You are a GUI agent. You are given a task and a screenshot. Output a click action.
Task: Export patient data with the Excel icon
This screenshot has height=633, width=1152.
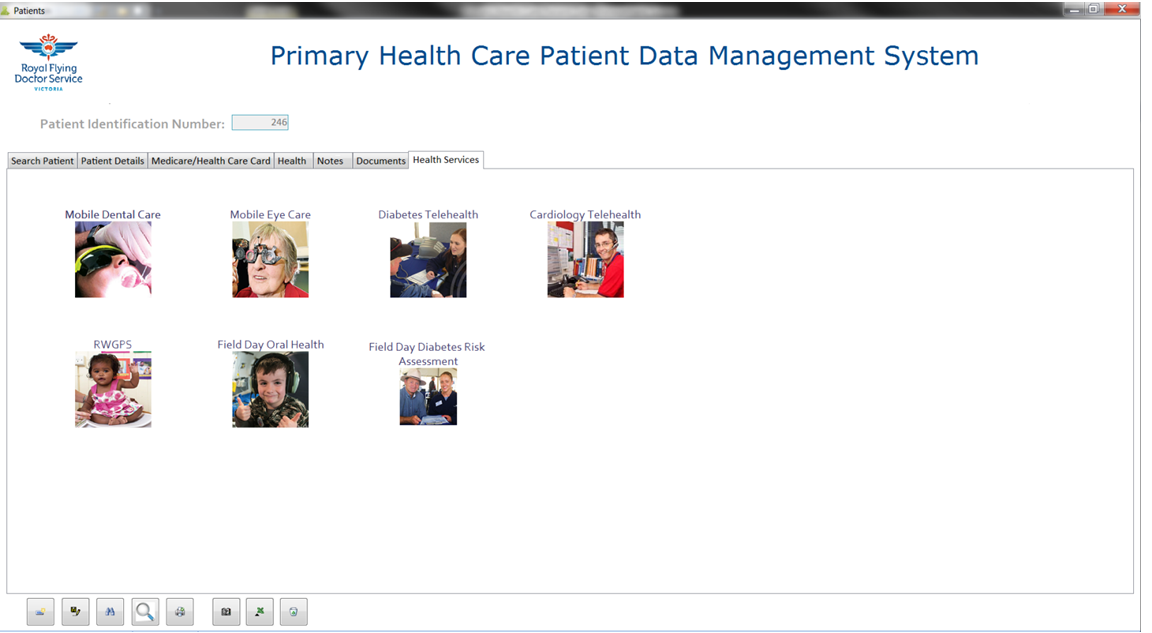click(x=259, y=611)
